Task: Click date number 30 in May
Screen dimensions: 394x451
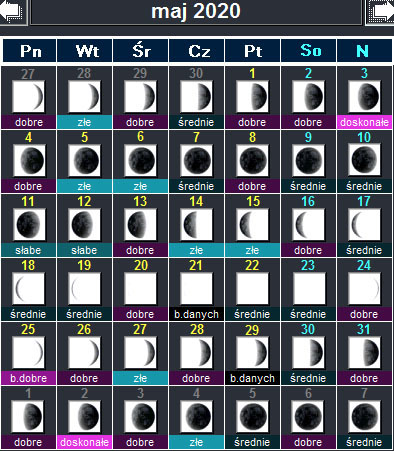Action: click(308, 329)
